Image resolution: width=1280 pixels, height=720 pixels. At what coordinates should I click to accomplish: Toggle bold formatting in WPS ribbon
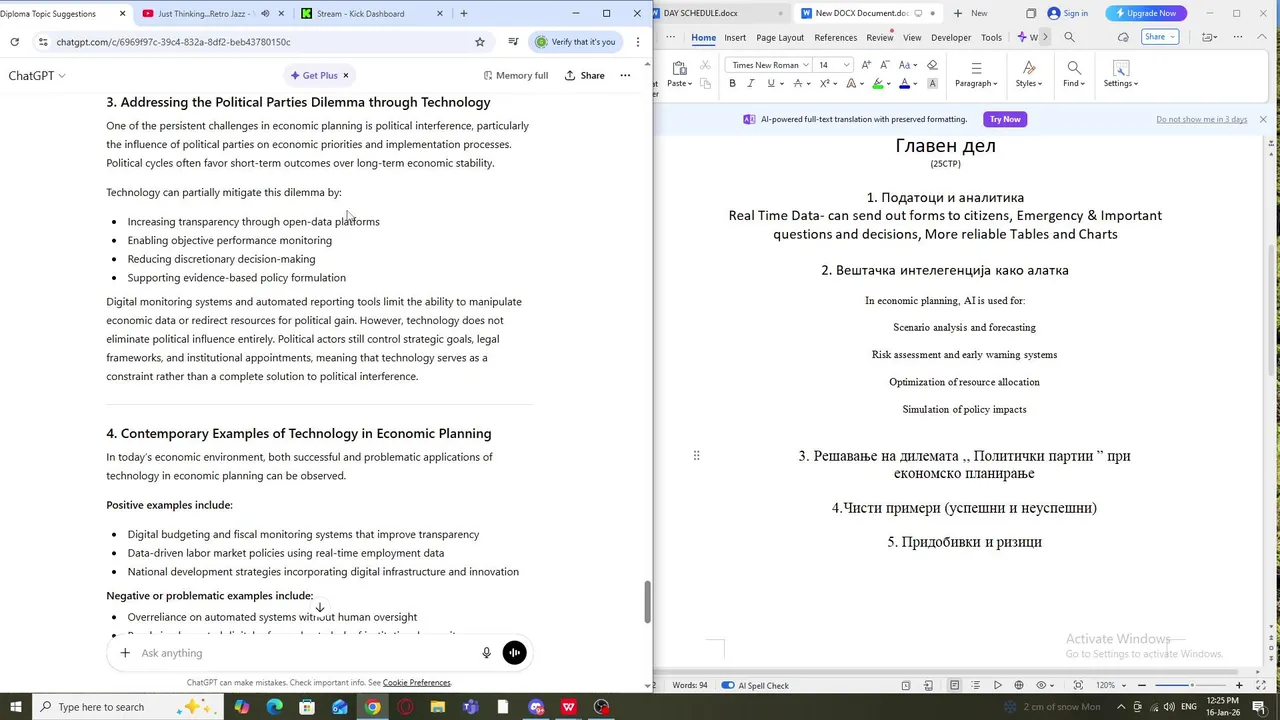click(732, 84)
